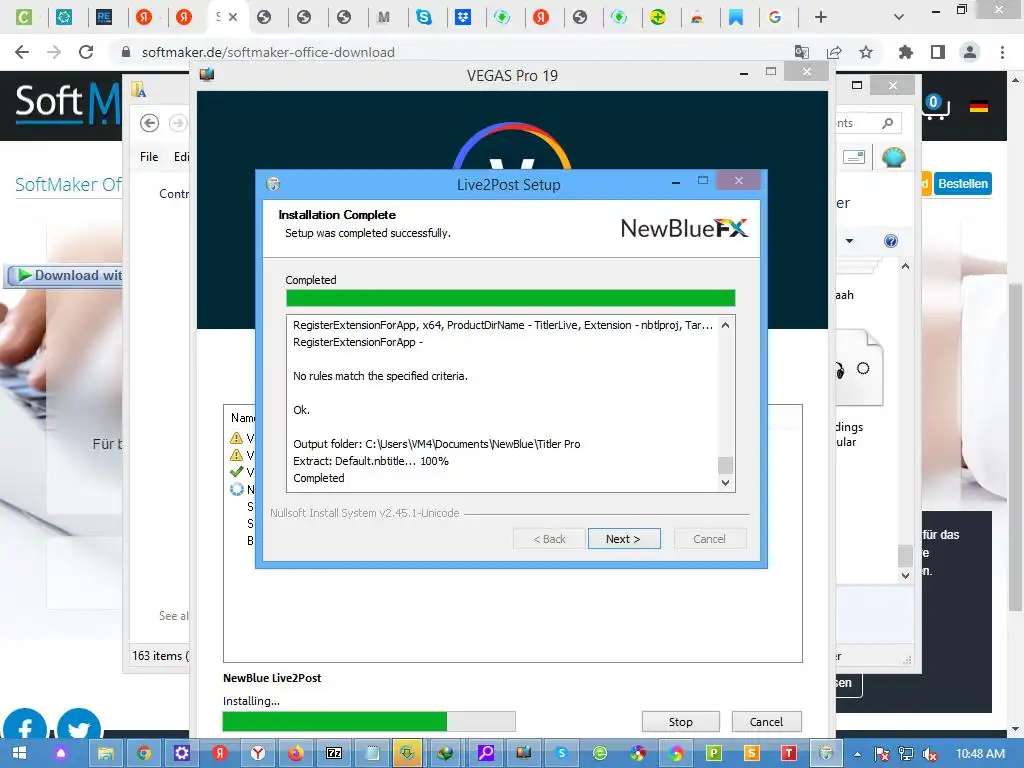Open the File menu in the Explorer window
Viewport: 1024px width, 768px height.
click(149, 157)
